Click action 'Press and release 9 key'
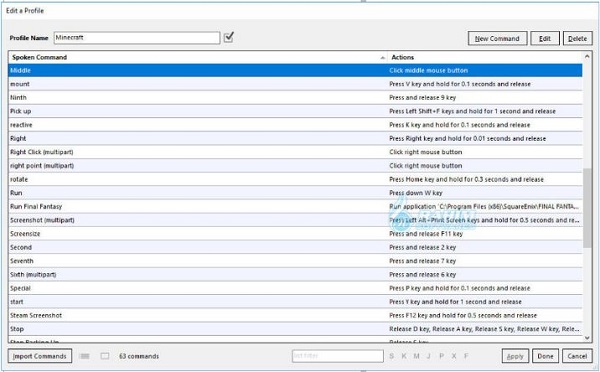The image size is (600, 372). point(422,98)
